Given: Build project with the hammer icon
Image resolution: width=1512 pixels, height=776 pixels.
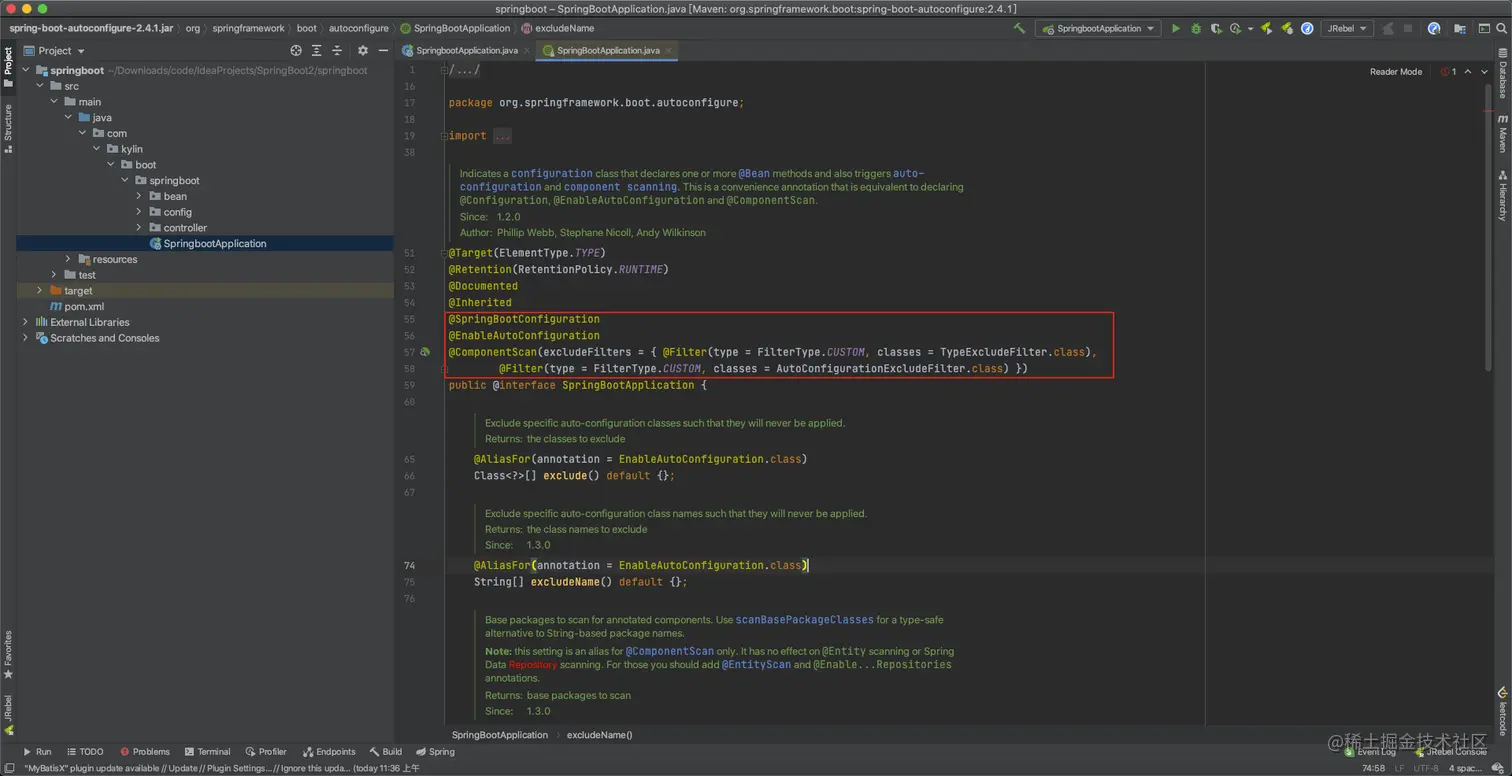Looking at the screenshot, I should tap(1019, 29).
